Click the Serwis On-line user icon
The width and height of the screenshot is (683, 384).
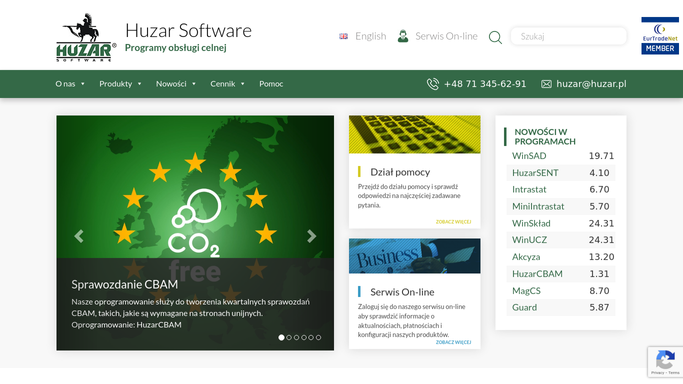tap(403, 36)
